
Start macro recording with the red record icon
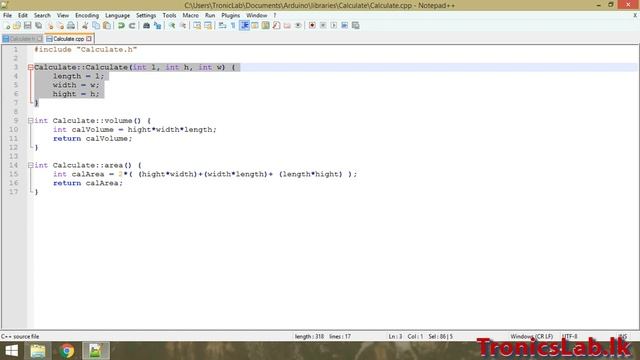click(312, 26)
